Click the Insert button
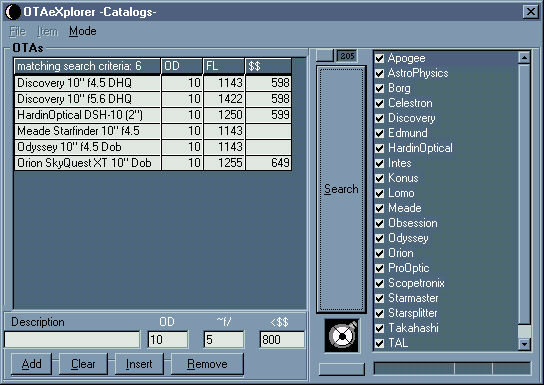Screen dimensions: 544x385 [x=139, y=364]
